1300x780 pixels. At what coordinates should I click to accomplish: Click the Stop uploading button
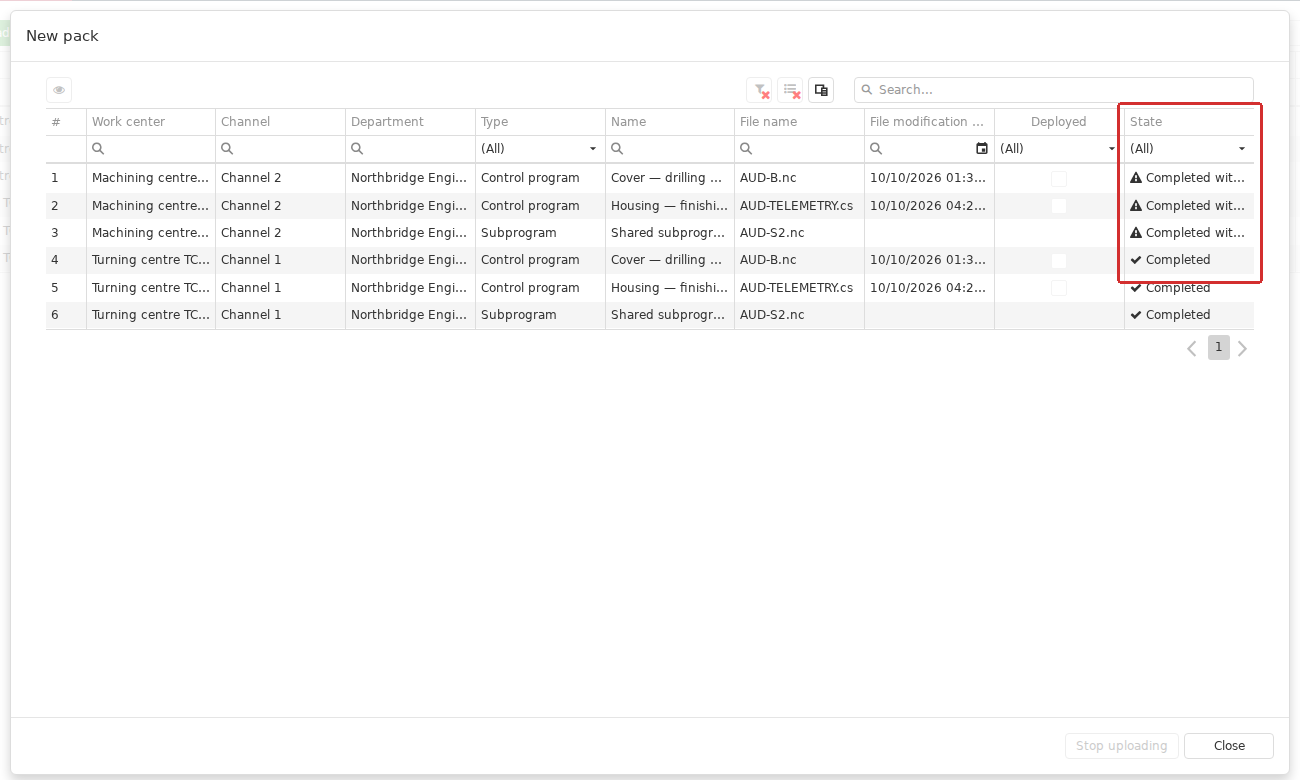click(1121, 746)
